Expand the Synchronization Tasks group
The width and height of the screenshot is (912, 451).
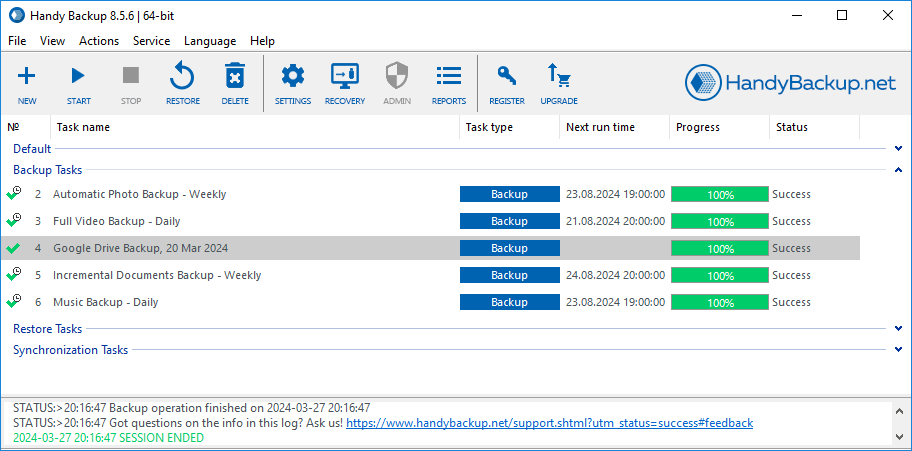pos(899,350)
